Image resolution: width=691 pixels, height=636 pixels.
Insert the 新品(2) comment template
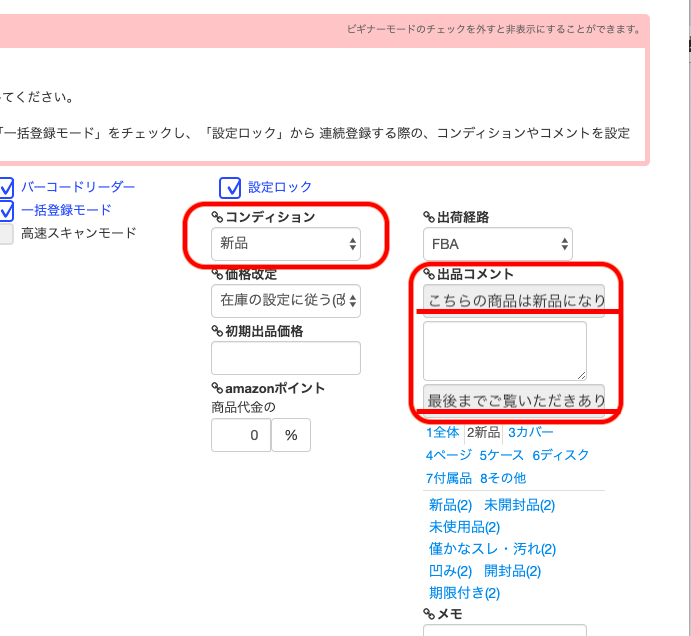pos(450,505)
